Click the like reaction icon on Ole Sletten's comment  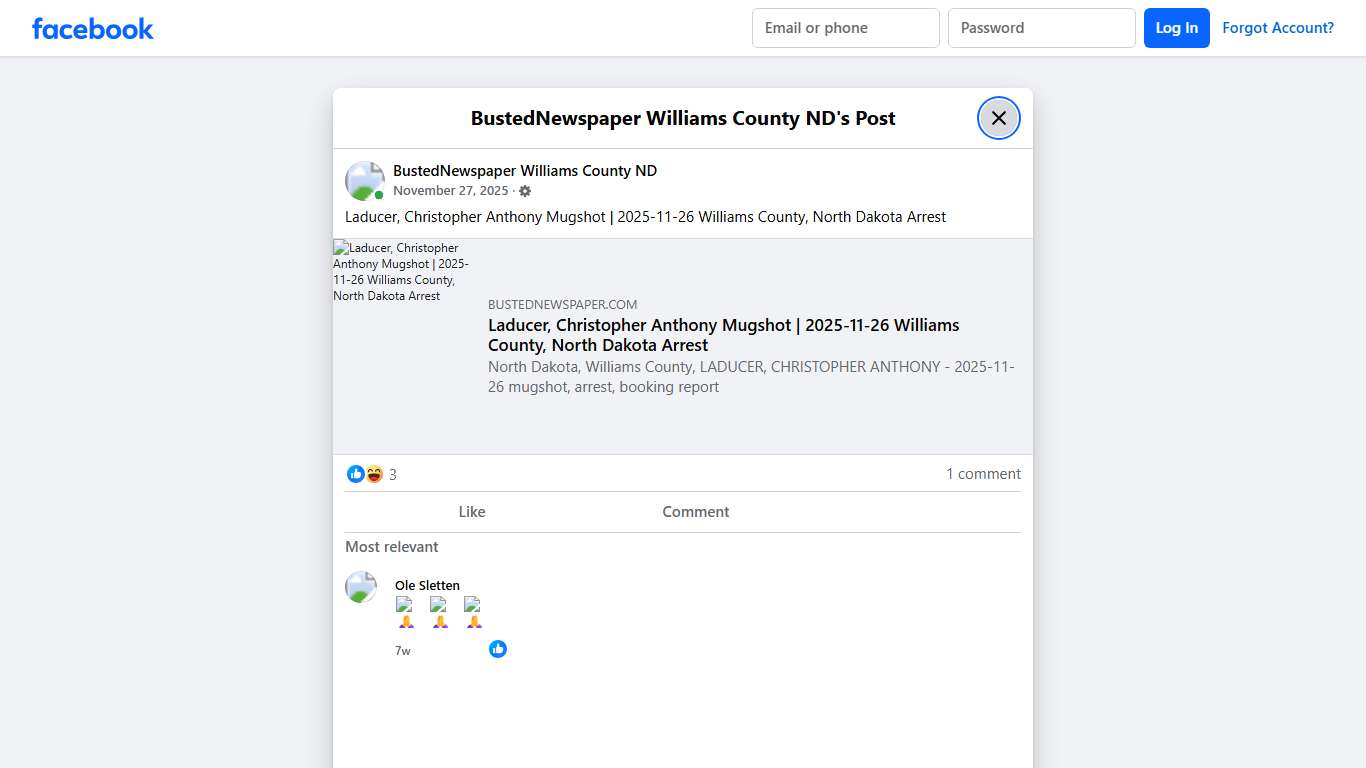[498, 649]
